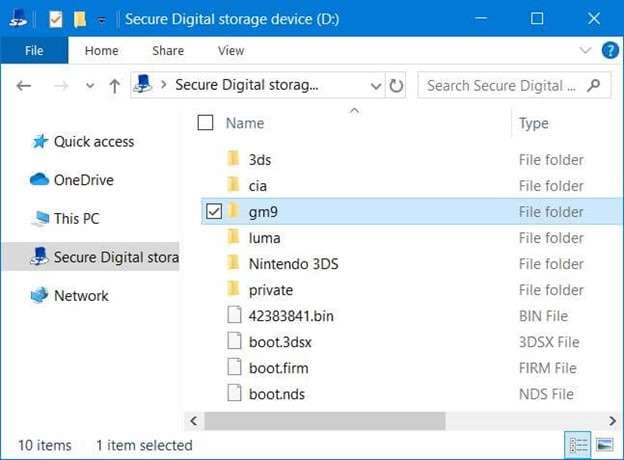Click the Quick Access properties toolbar icon
The height and width of the screenshot is (460, 624).
[56, 19]
